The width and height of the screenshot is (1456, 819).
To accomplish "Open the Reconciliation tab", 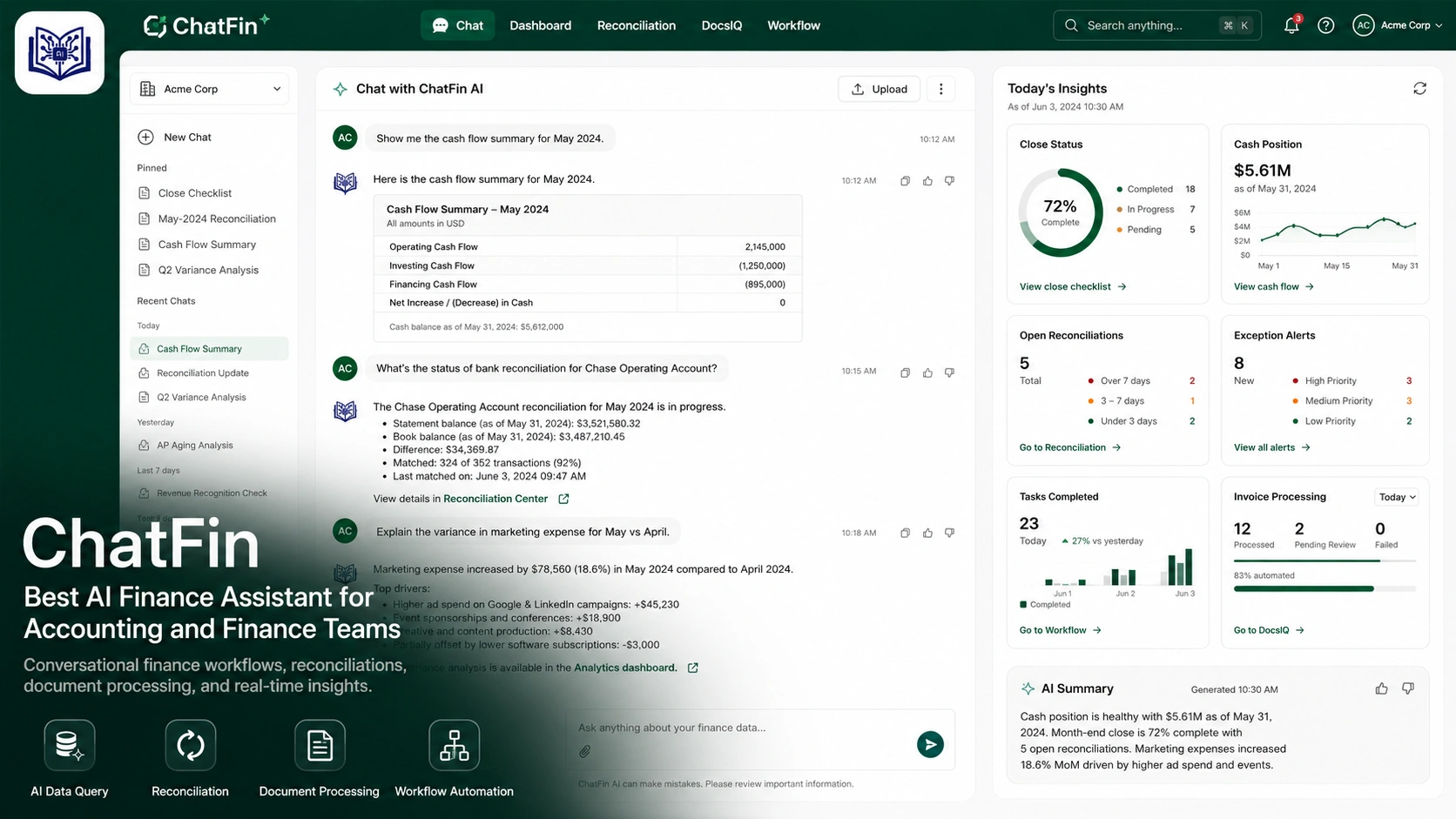I will tap(636, 25).
